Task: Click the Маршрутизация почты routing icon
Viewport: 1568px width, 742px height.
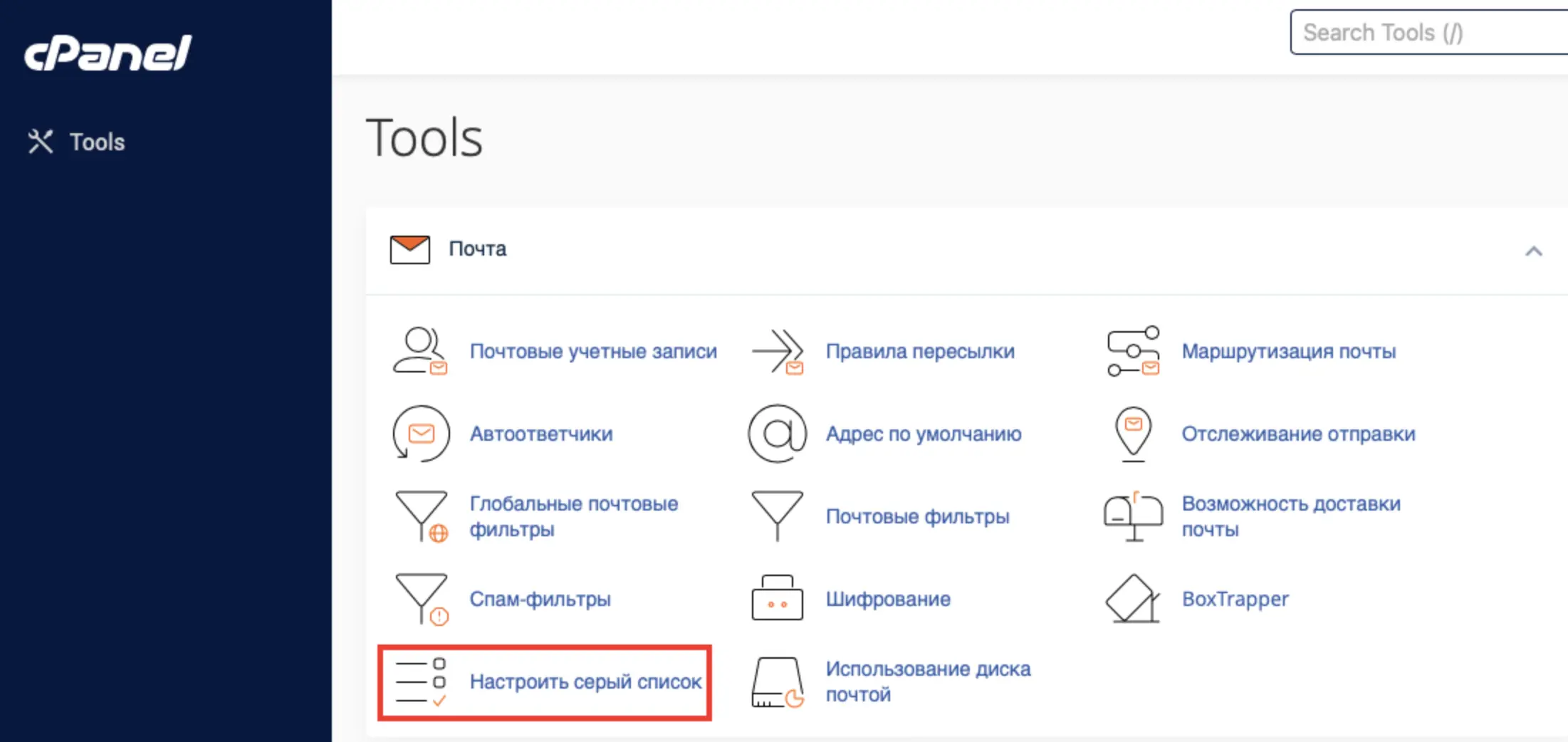Action: click(1134, 351)
